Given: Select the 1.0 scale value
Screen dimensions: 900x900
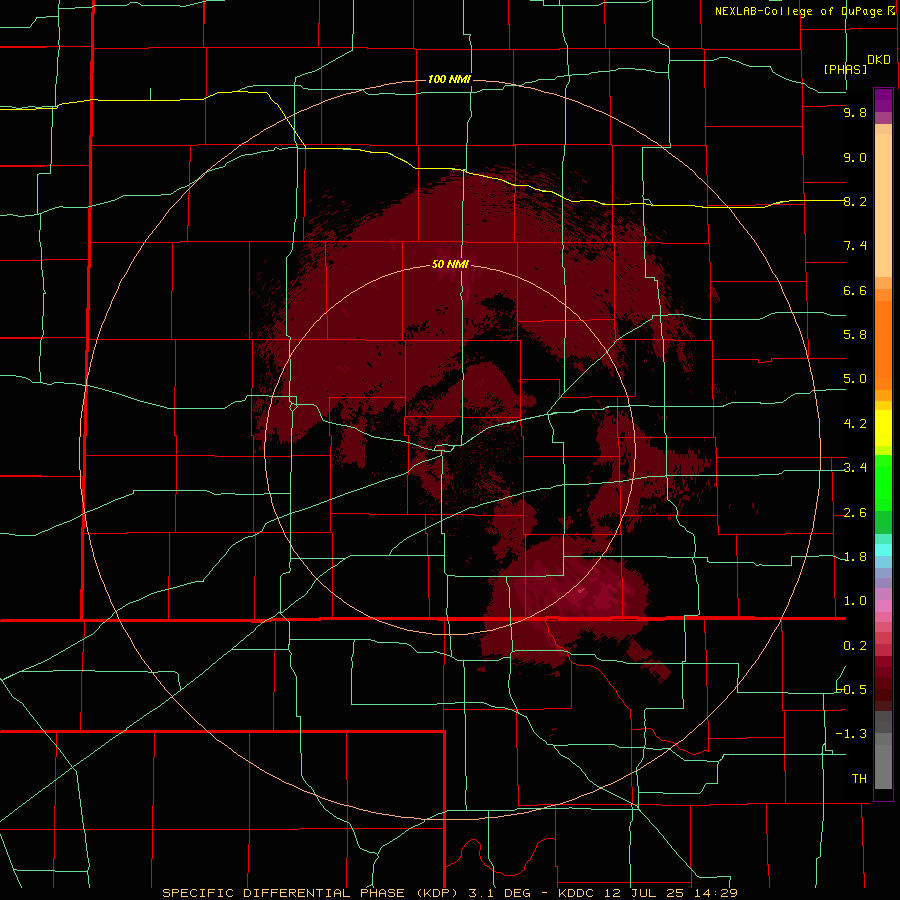Looking at the screenshot, I should point(855,601).
